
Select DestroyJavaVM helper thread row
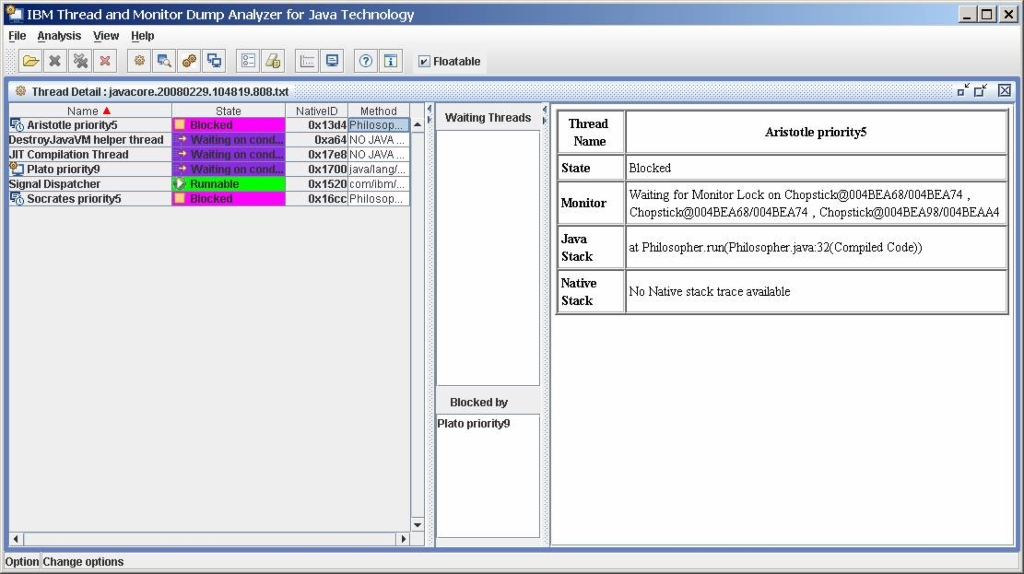click(209, 140)
